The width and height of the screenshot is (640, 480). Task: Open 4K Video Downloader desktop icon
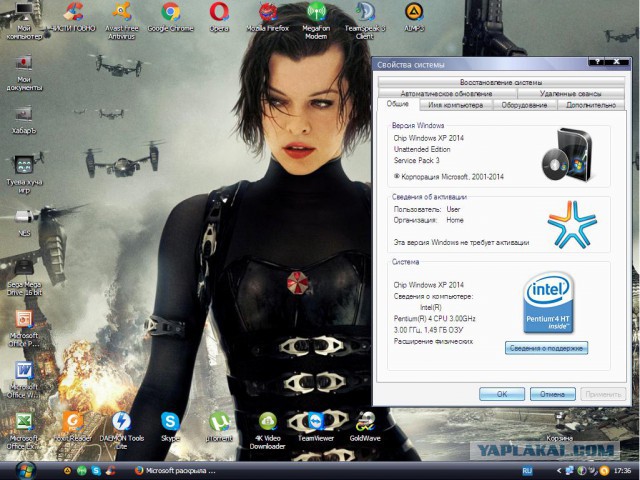pyautogui.click(x=268, y=431)
